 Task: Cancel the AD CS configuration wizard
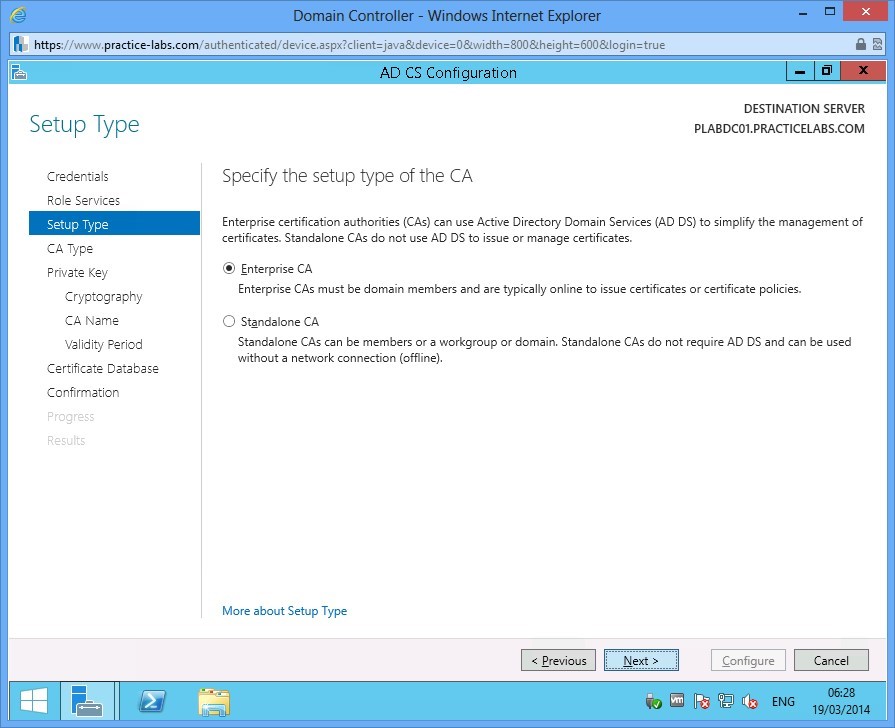click(830, 660)
